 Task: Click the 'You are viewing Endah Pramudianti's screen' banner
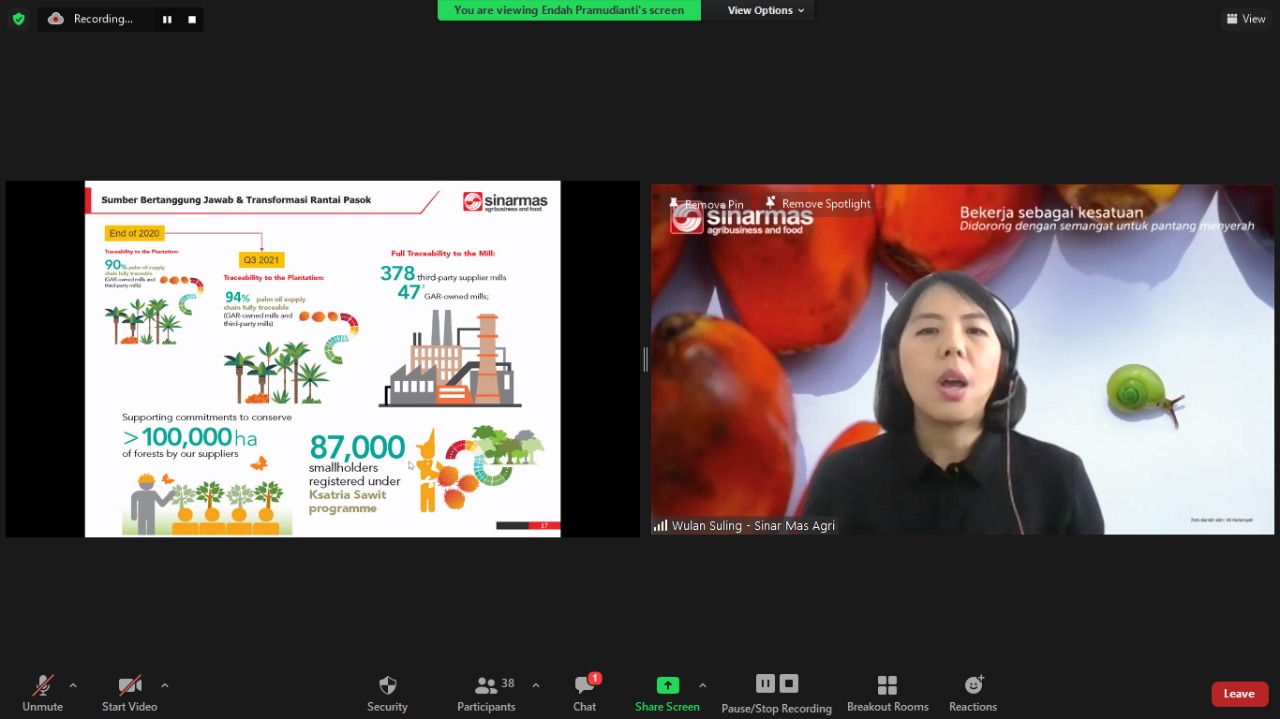[x=569, y=10]
